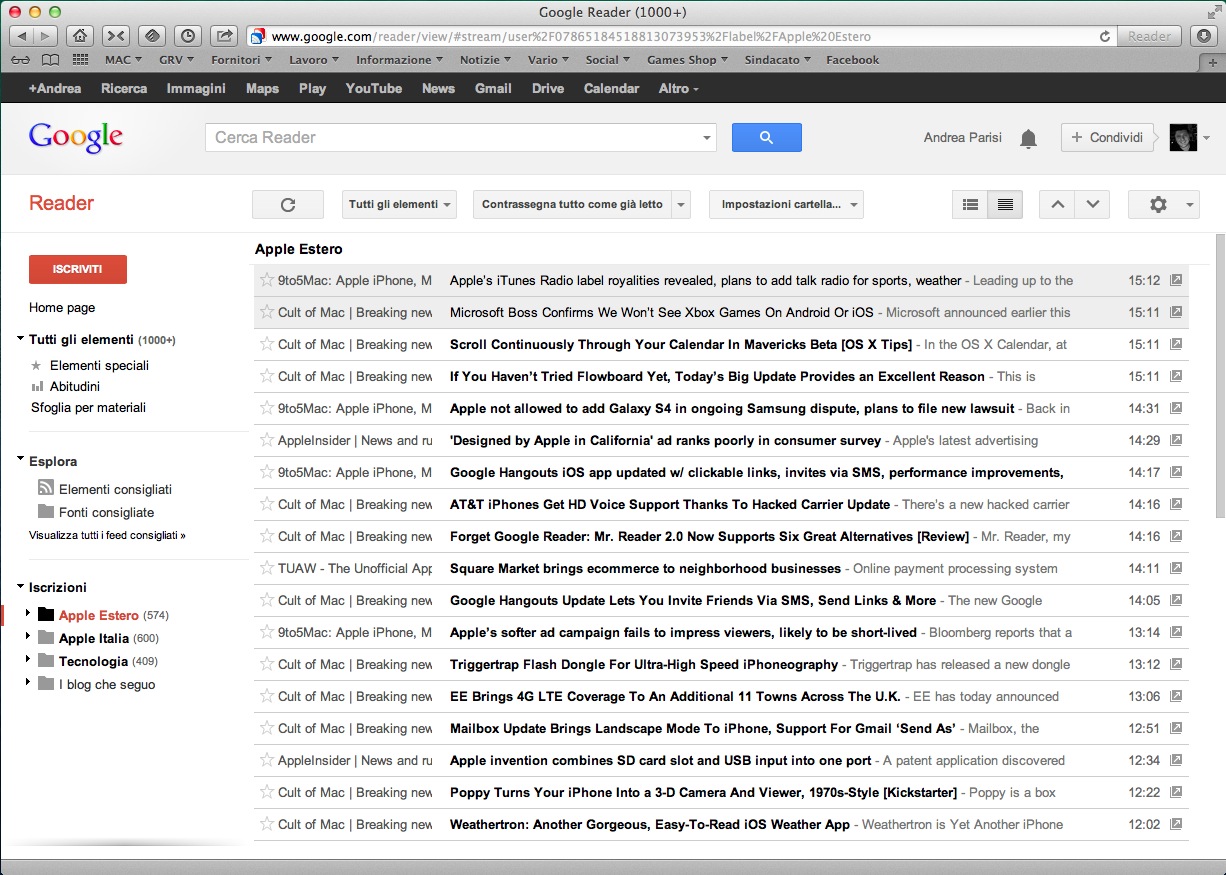1226x875 pixels.
Task: Jump to next item with the down chevron
Action: 1093,205
